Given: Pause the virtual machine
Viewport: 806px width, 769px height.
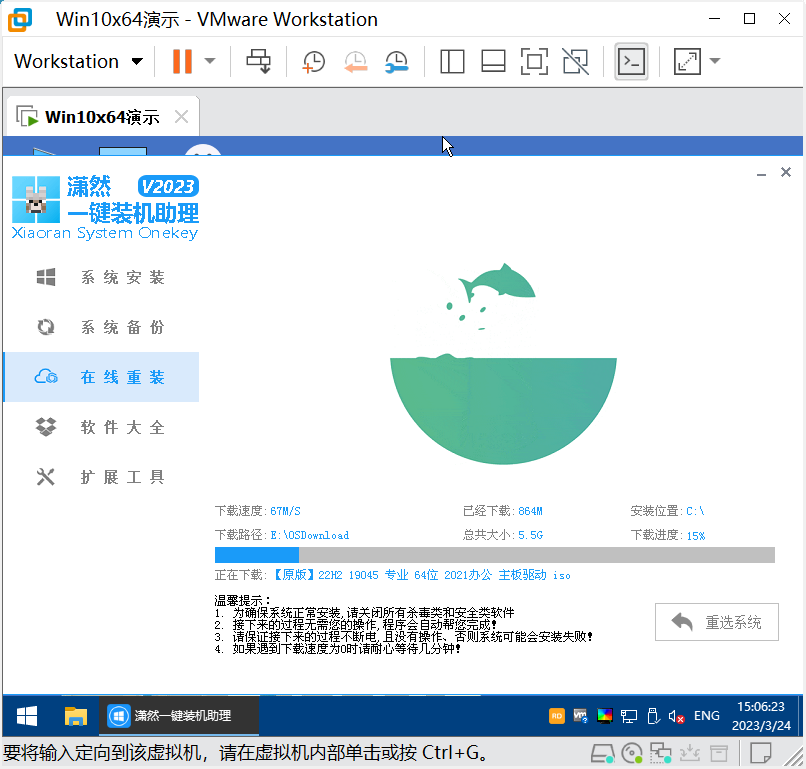Looking at the screenshot, I should [182, 61].
